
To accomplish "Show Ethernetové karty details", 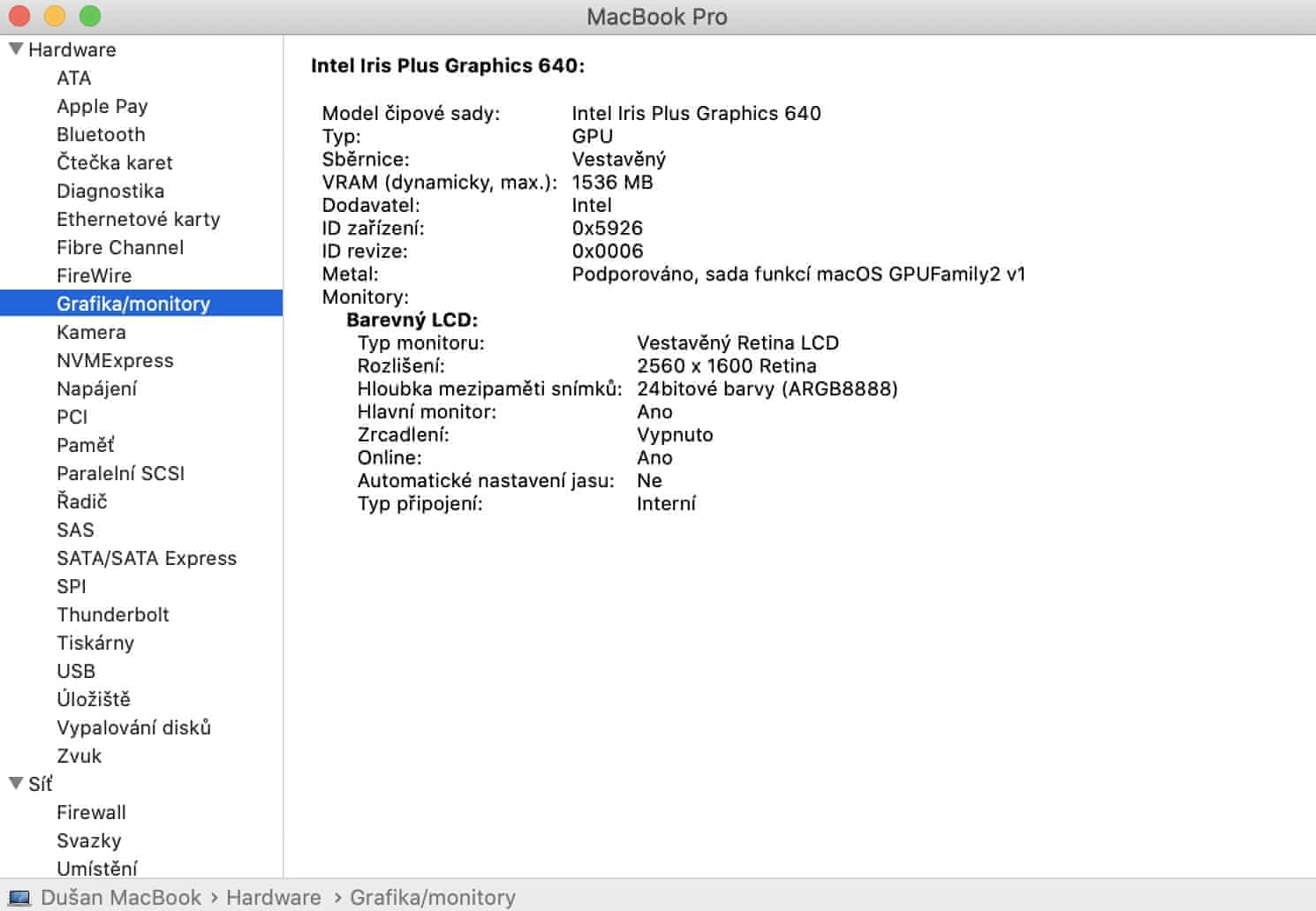I will [x=139, y=219].
